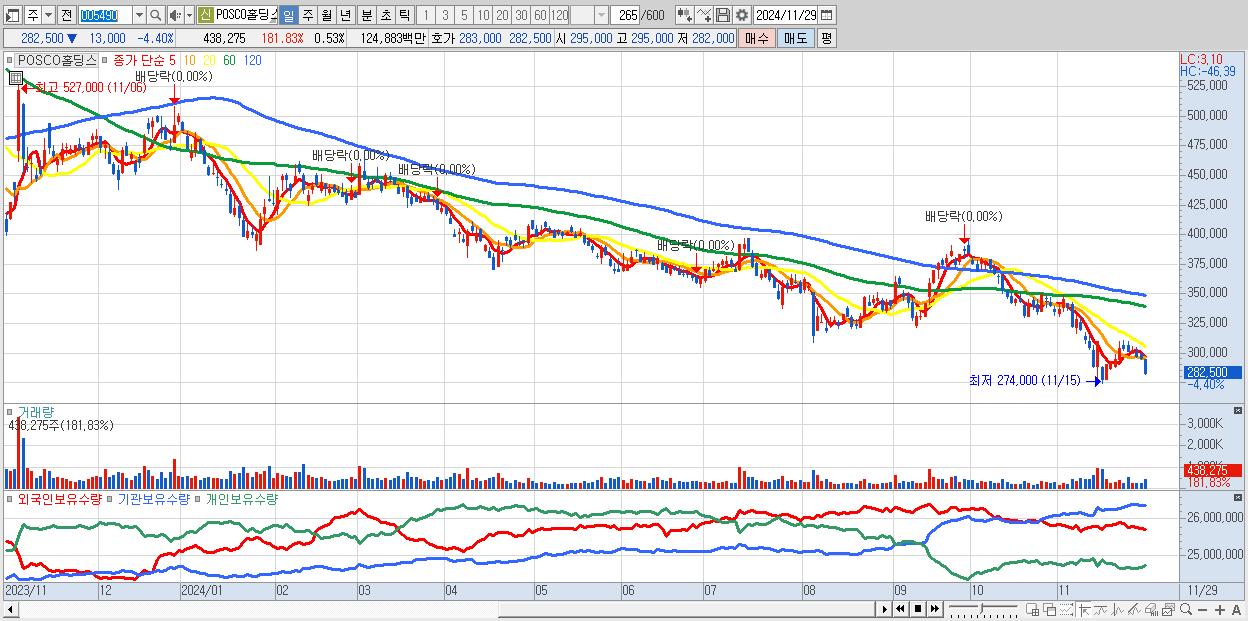Click the add candlestick chart icon
Screen dimensions: 1248x621
685,15
